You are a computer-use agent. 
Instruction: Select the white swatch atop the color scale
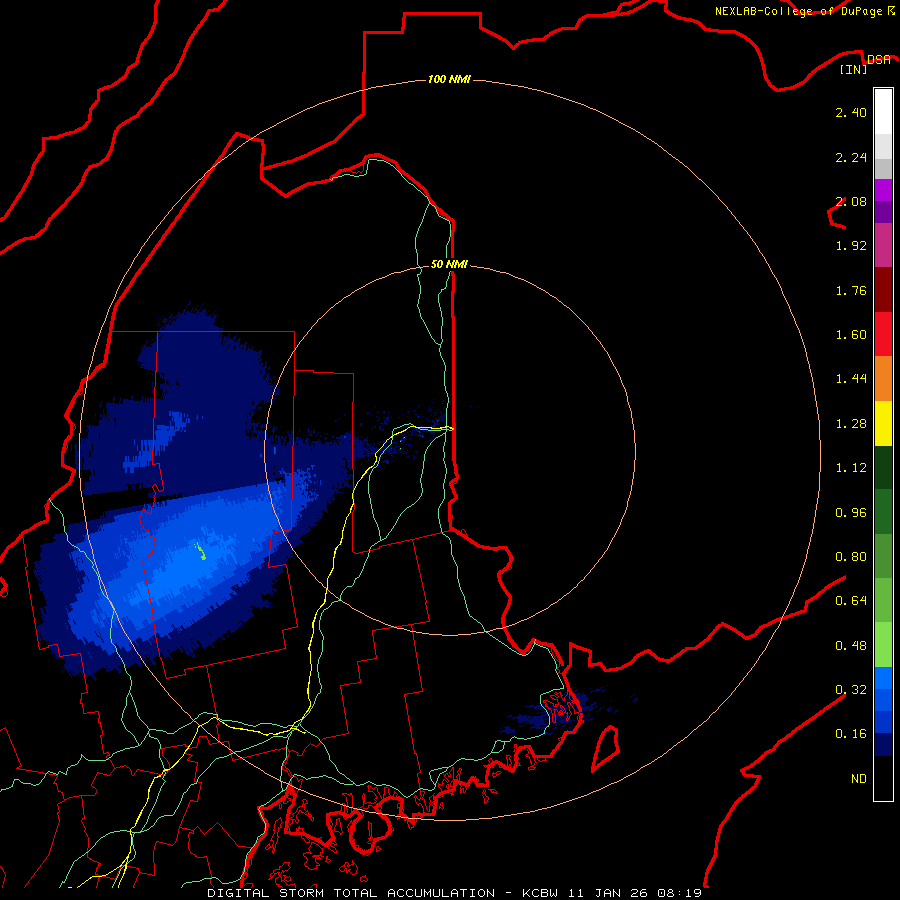tap(883, 112)
